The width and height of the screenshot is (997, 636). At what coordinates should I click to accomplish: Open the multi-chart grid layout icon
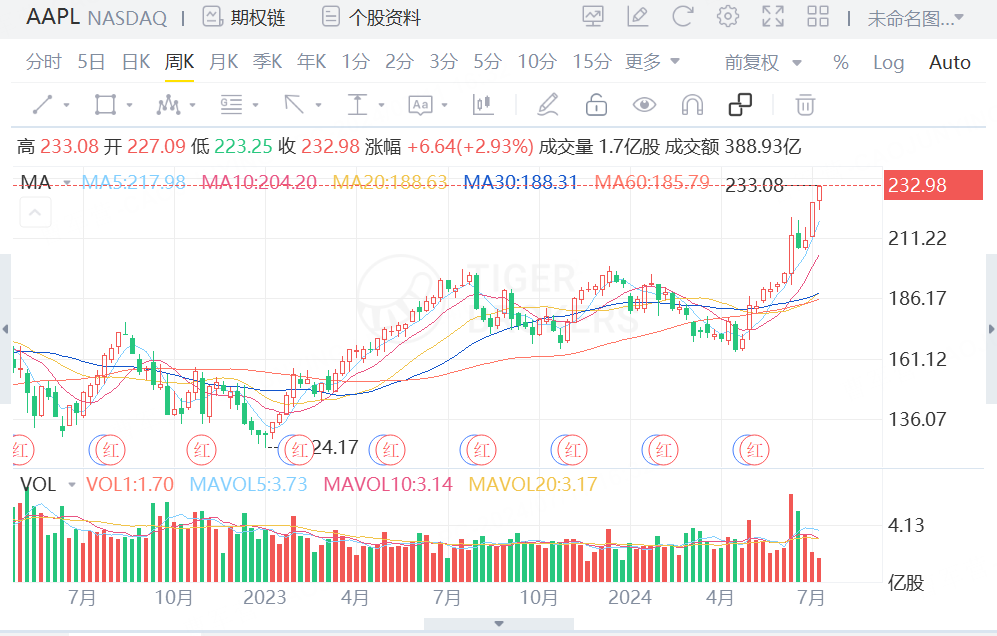[818, 17]
